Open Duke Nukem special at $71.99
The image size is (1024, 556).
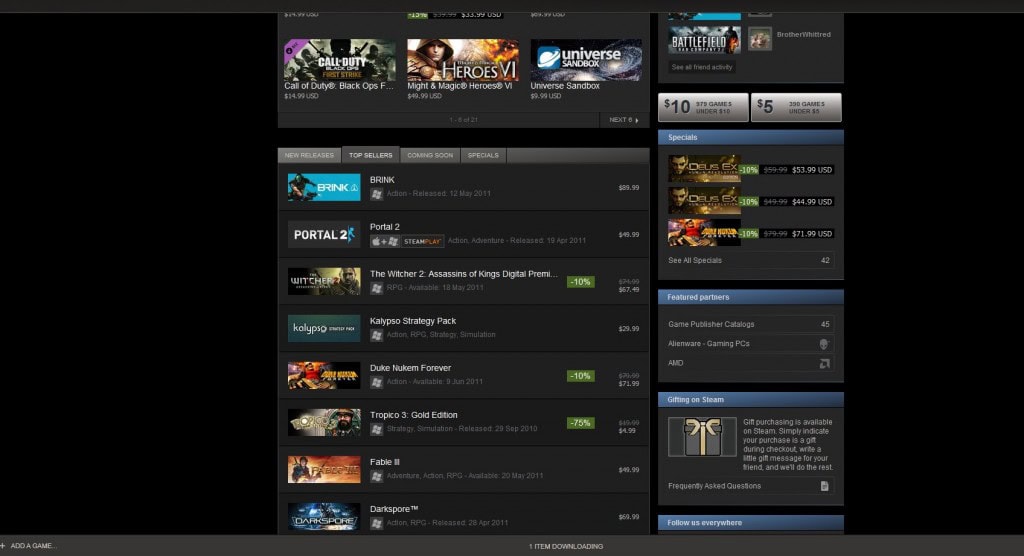704,233
